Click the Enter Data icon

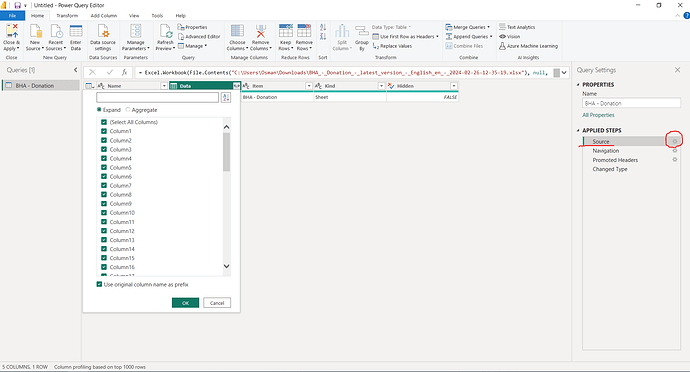(76, 31)
